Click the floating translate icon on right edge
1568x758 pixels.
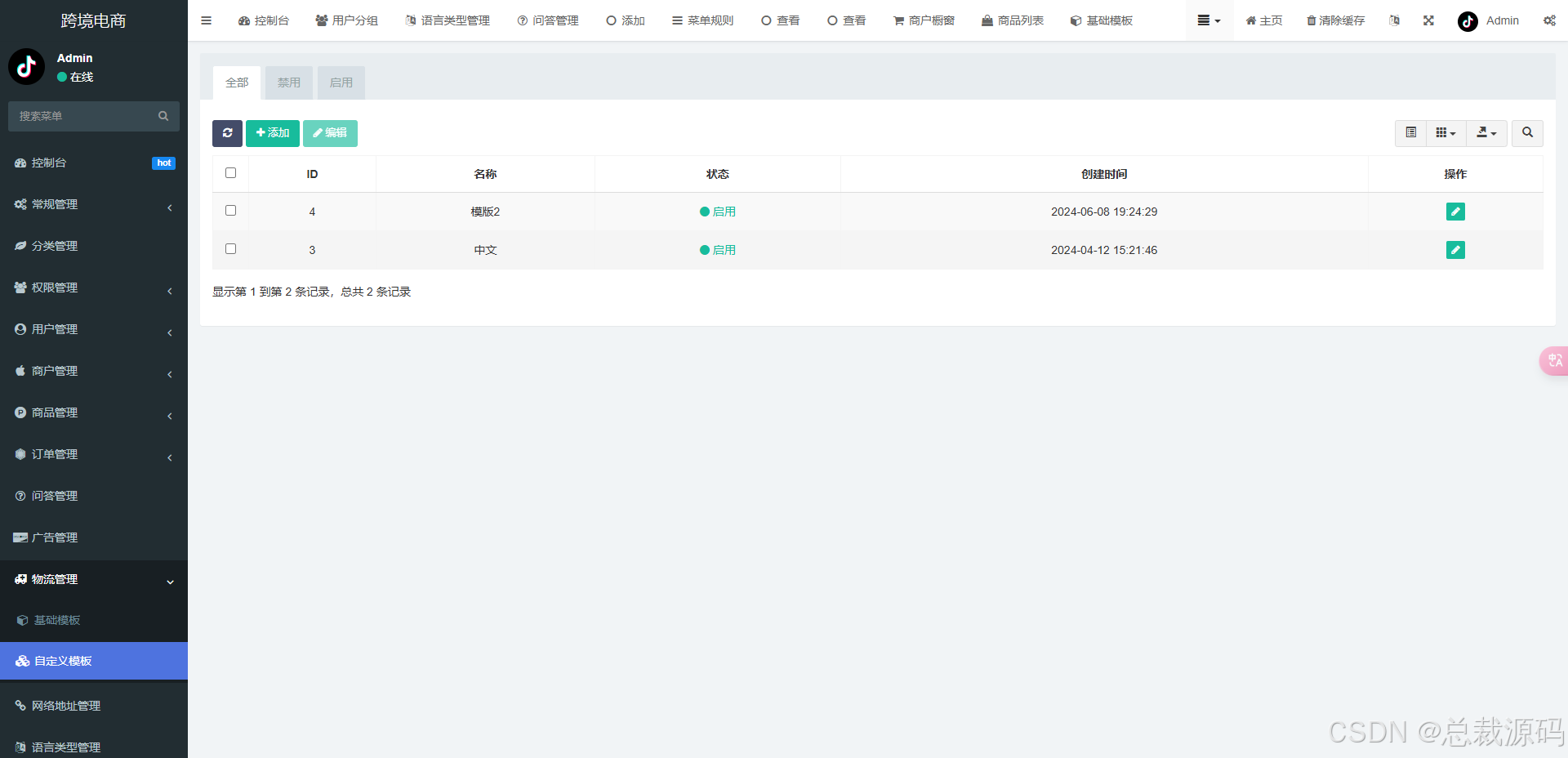(1555, 360)
